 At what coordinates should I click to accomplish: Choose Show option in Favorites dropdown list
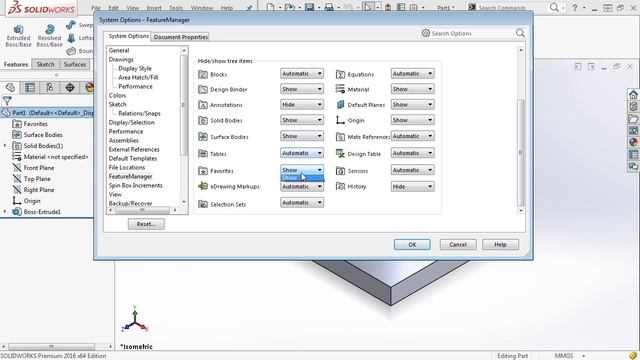tap(302, 178)
